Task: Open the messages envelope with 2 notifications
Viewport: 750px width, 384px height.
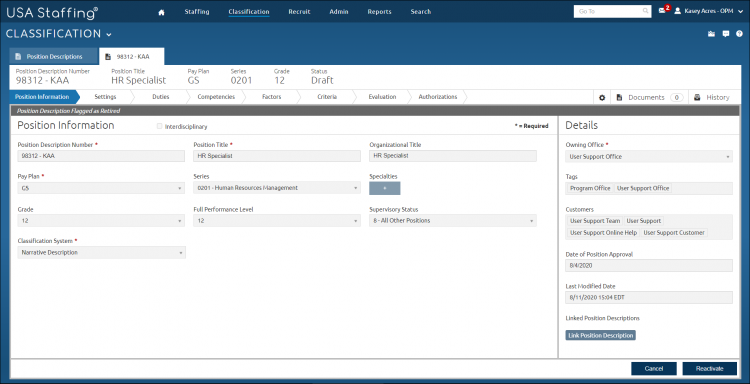Action: (662, 11)
